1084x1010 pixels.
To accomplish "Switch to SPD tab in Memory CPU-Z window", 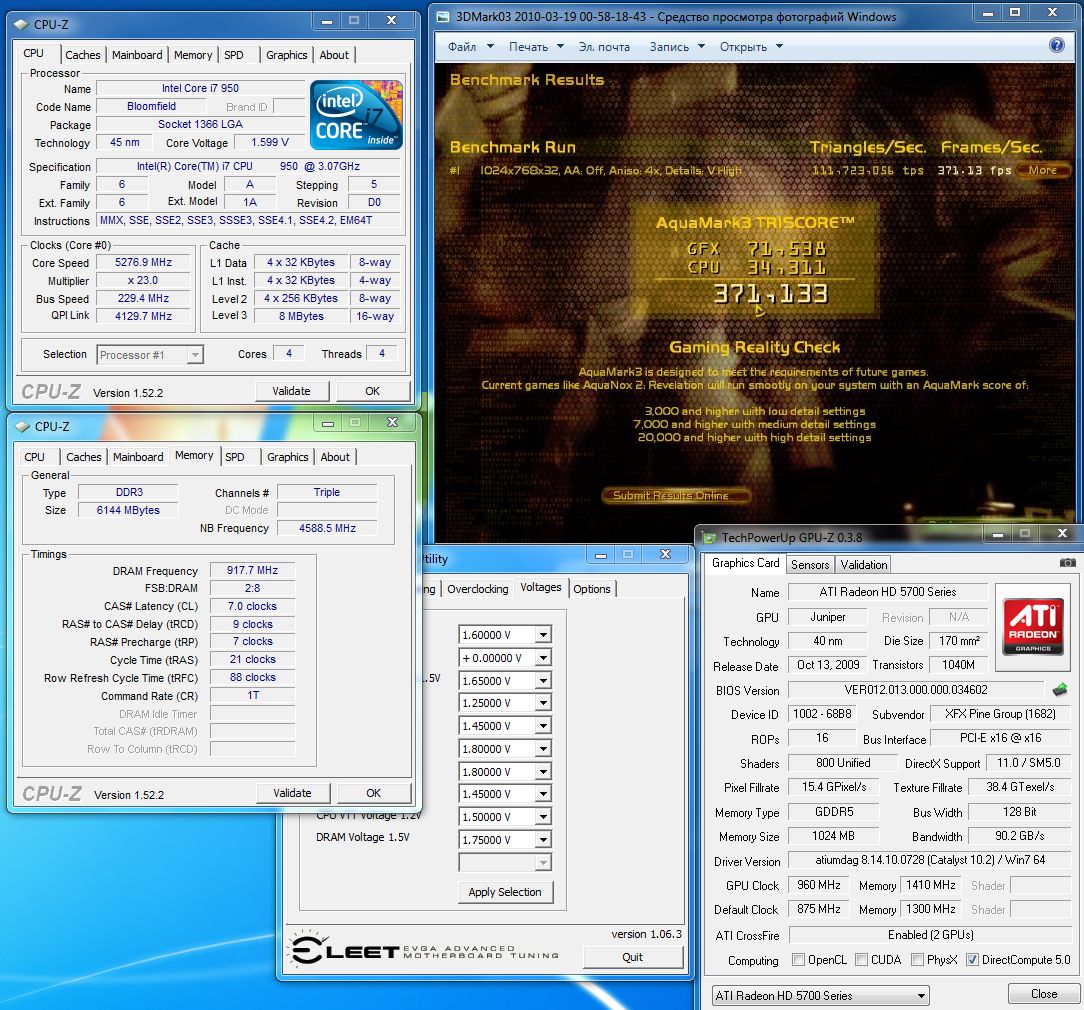I will tap(235, 457).
